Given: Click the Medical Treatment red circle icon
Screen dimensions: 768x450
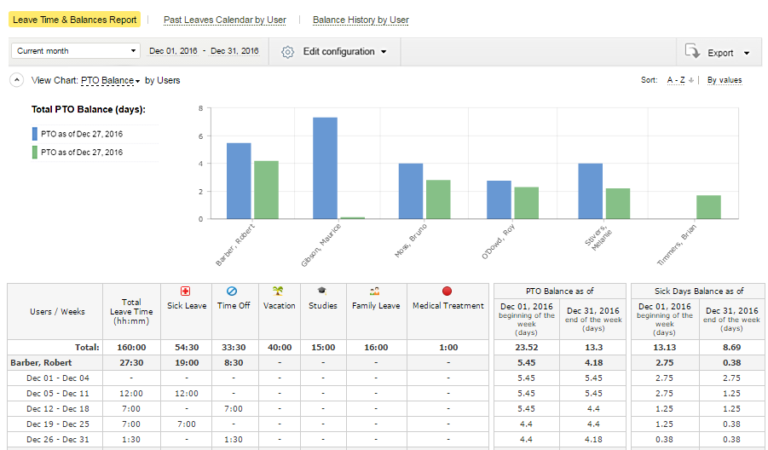Looking at the screenshot, I should [x=447, y=290].
